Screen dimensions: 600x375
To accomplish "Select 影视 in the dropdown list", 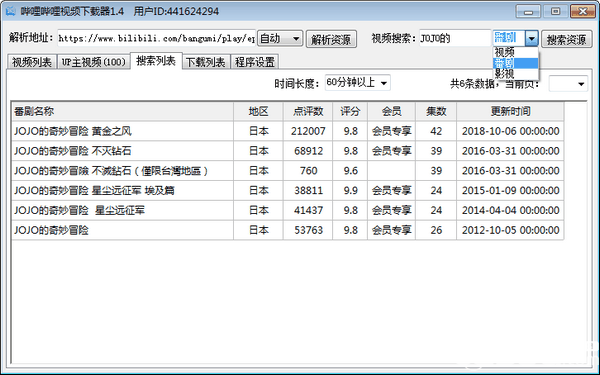I will click(x=515, y=74).
